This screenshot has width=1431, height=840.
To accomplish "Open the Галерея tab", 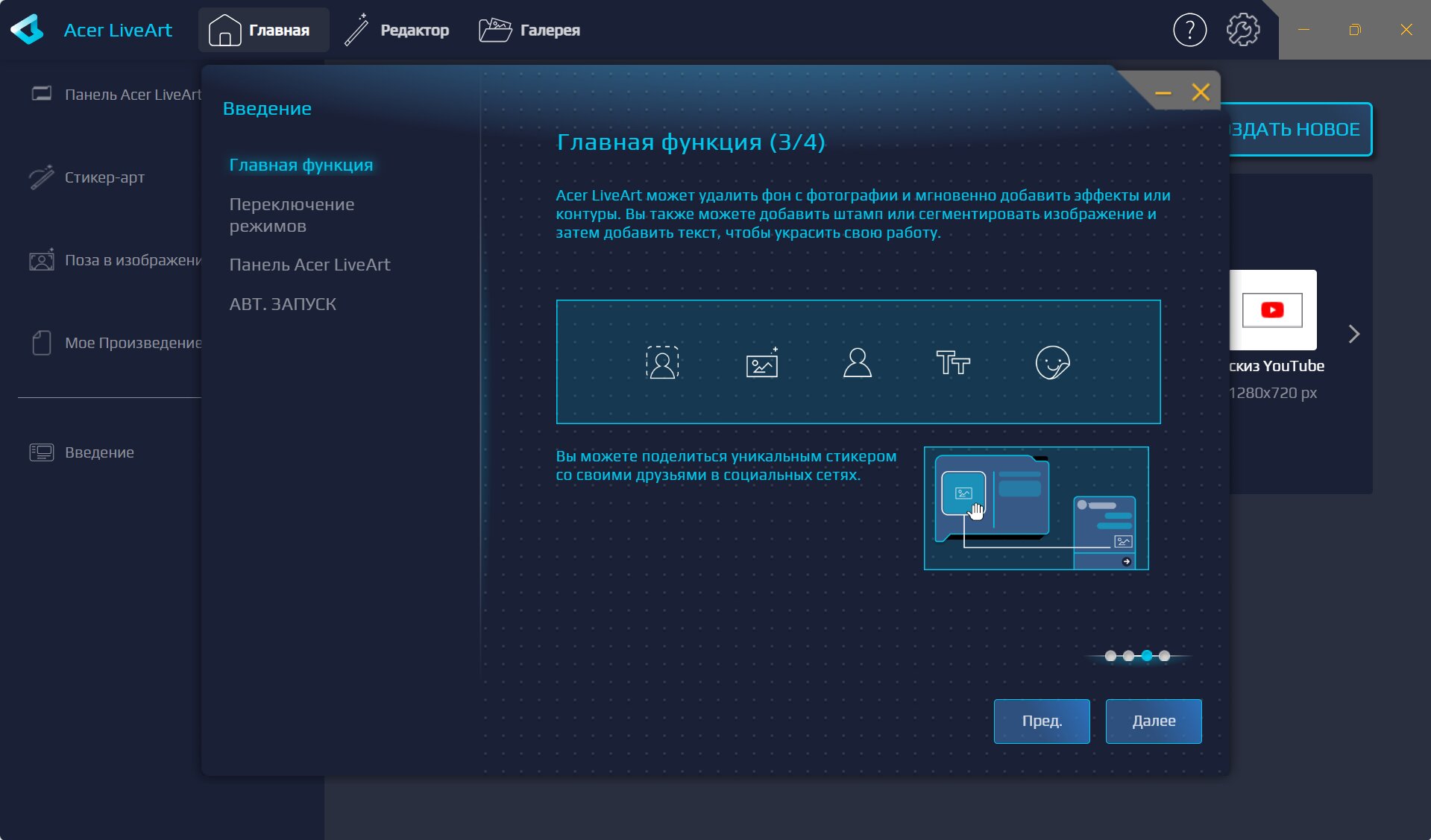I will pos(530,31).
